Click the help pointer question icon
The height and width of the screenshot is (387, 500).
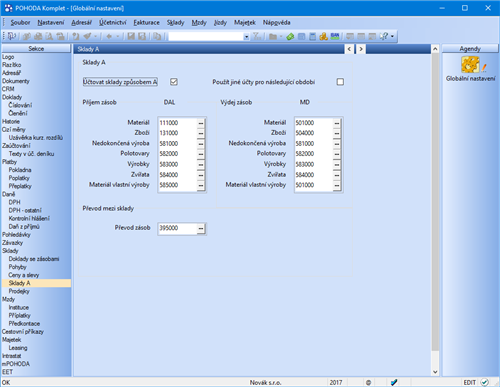pyautogui.click(x=384, y=36)
